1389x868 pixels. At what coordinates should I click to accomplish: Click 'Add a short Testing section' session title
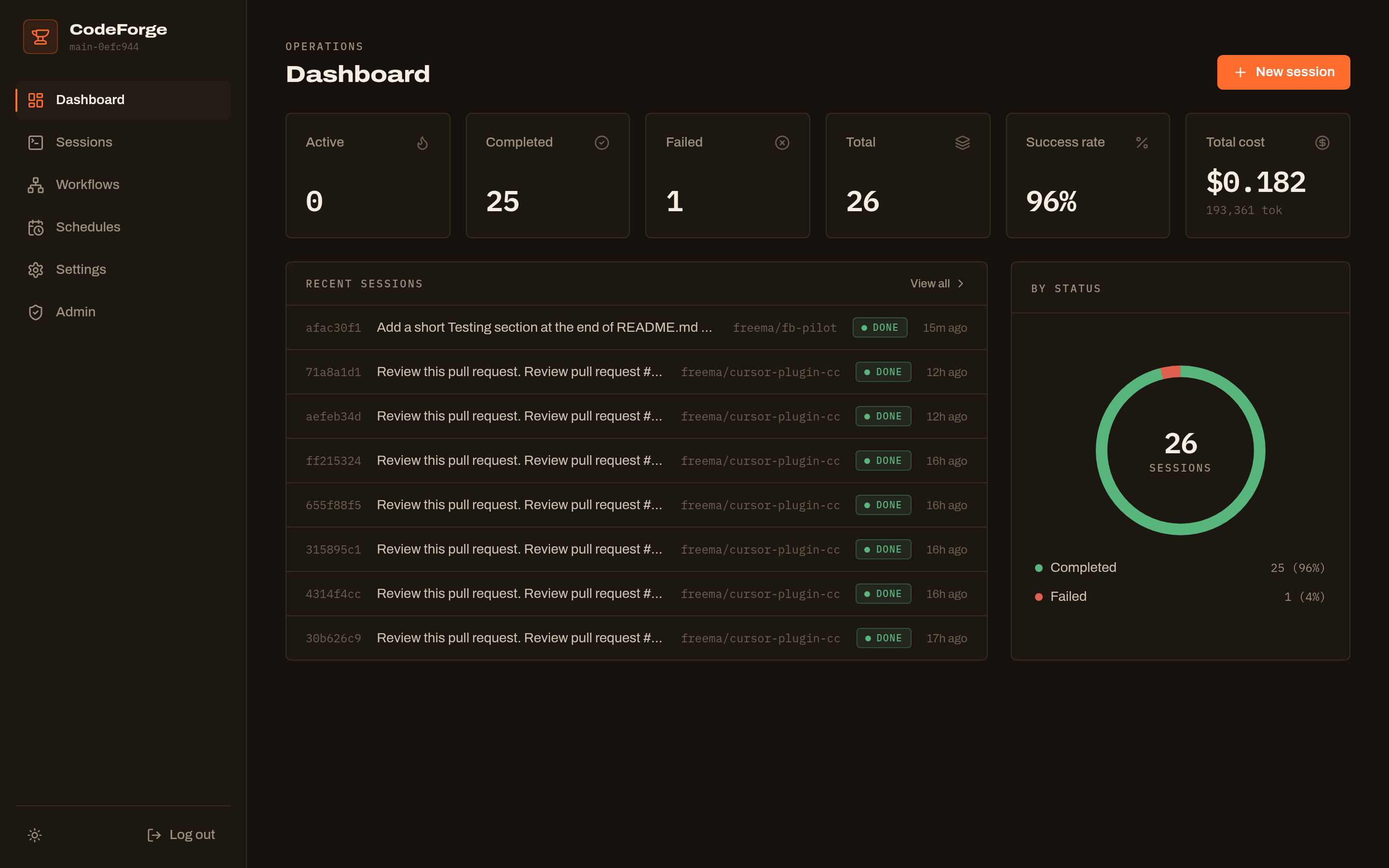[x=544, y=327]
